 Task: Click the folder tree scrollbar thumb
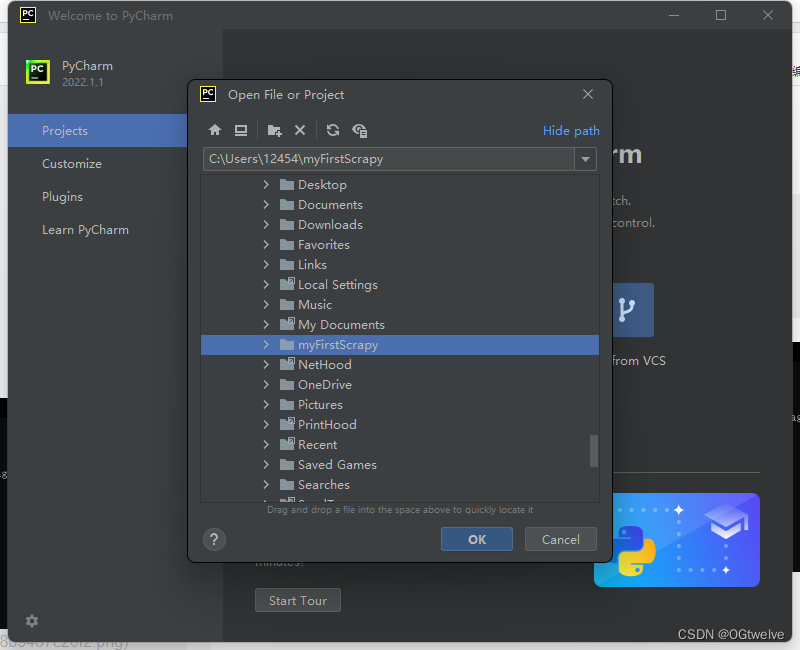594,451
